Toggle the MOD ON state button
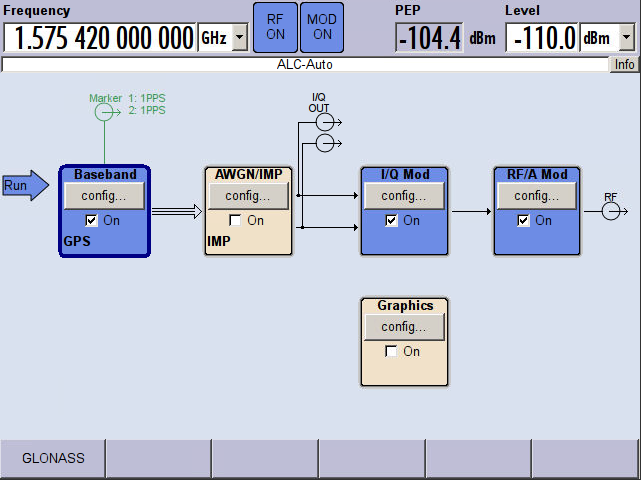 tap(321, 27)
